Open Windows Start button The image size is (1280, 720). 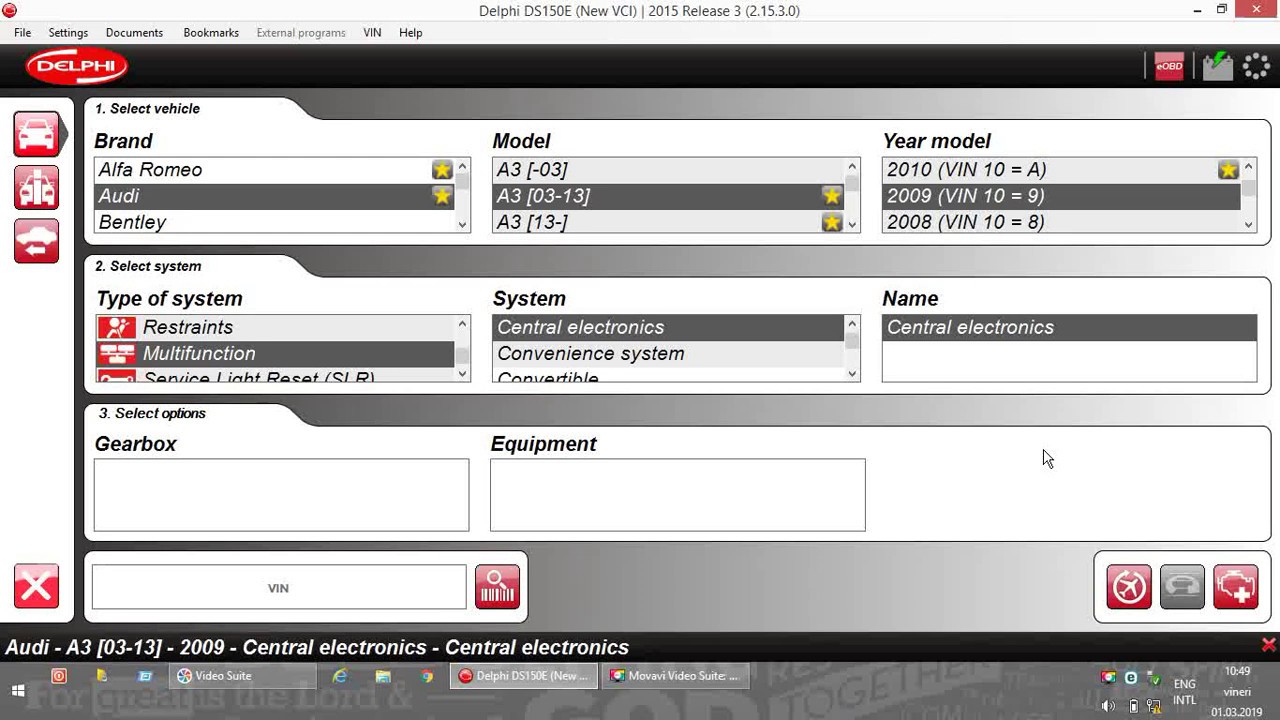point(18,690)
